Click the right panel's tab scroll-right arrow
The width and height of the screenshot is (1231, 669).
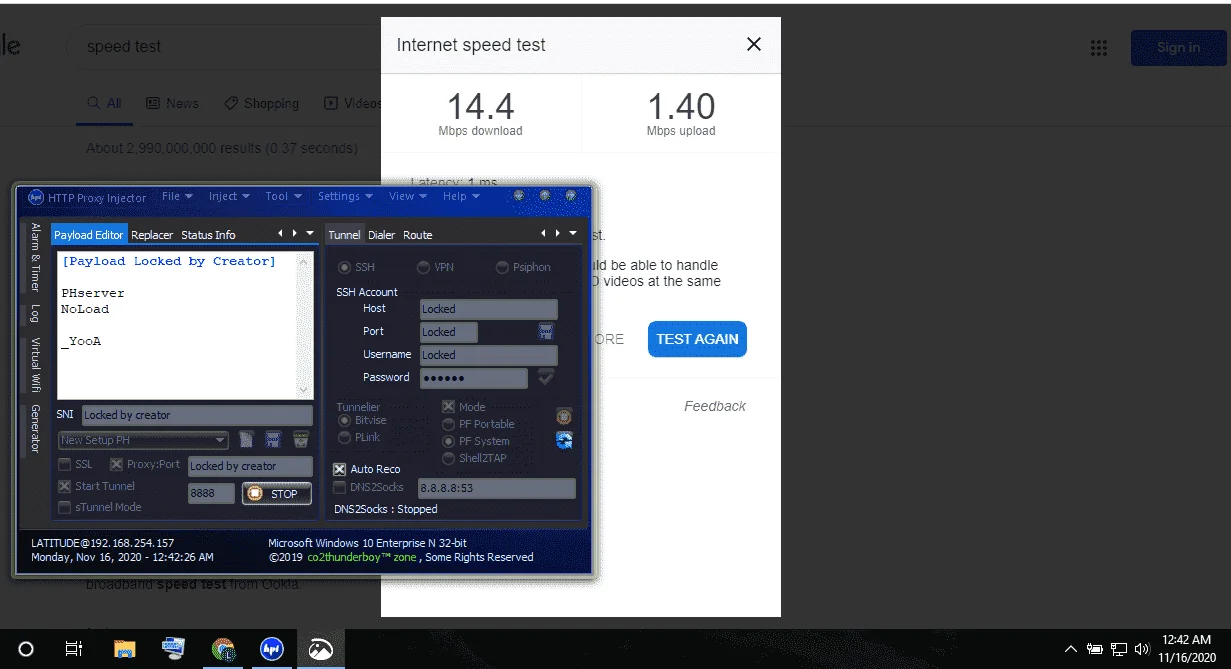[558, 233]
